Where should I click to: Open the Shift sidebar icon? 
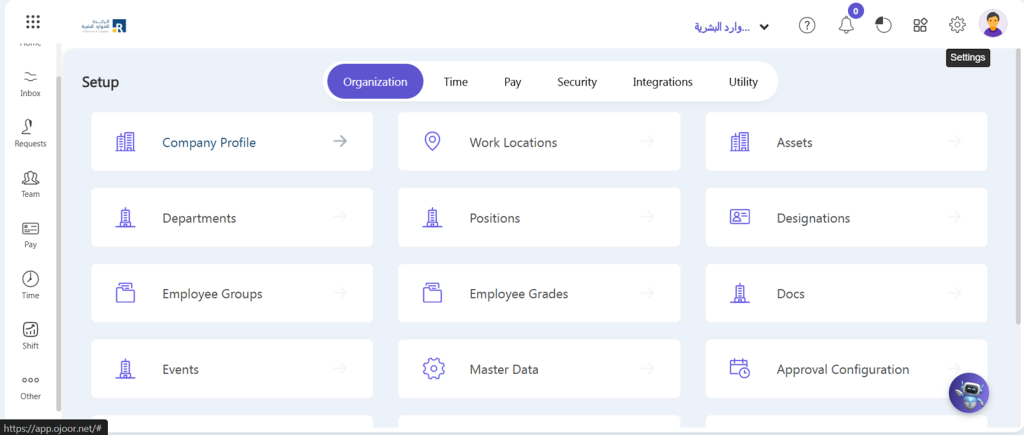pos(31,335)
